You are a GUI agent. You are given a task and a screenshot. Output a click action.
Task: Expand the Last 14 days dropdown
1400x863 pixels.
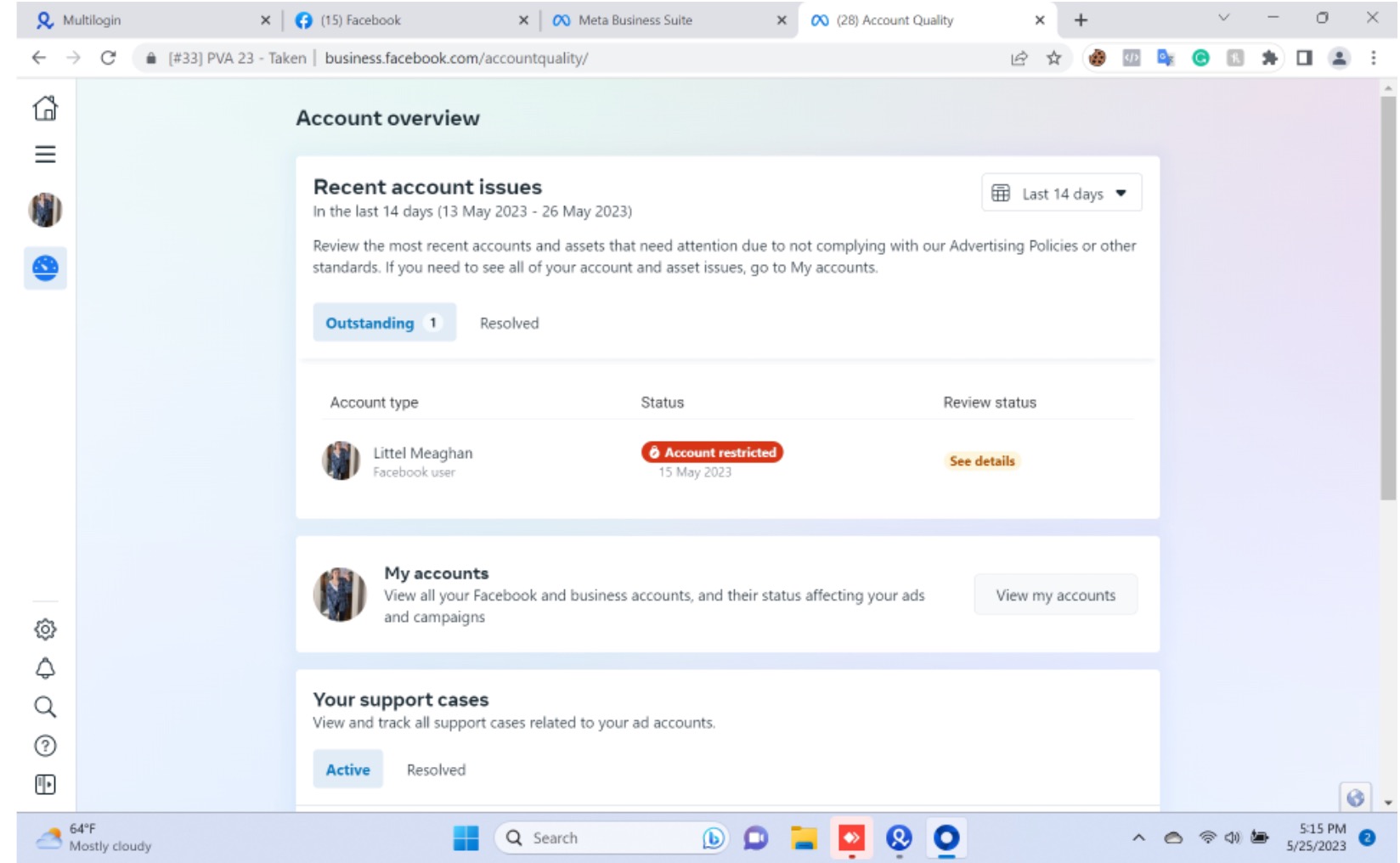(1061, 194)
